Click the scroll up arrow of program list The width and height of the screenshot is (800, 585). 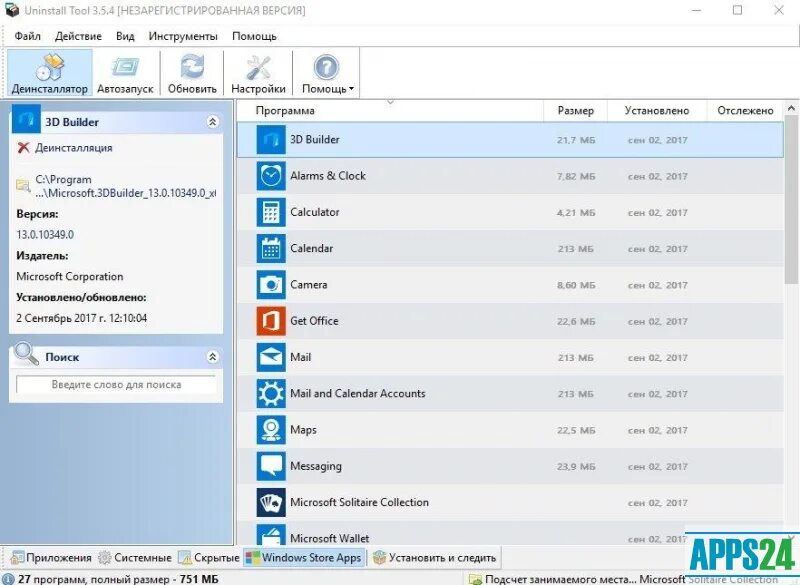coord(791,108)
